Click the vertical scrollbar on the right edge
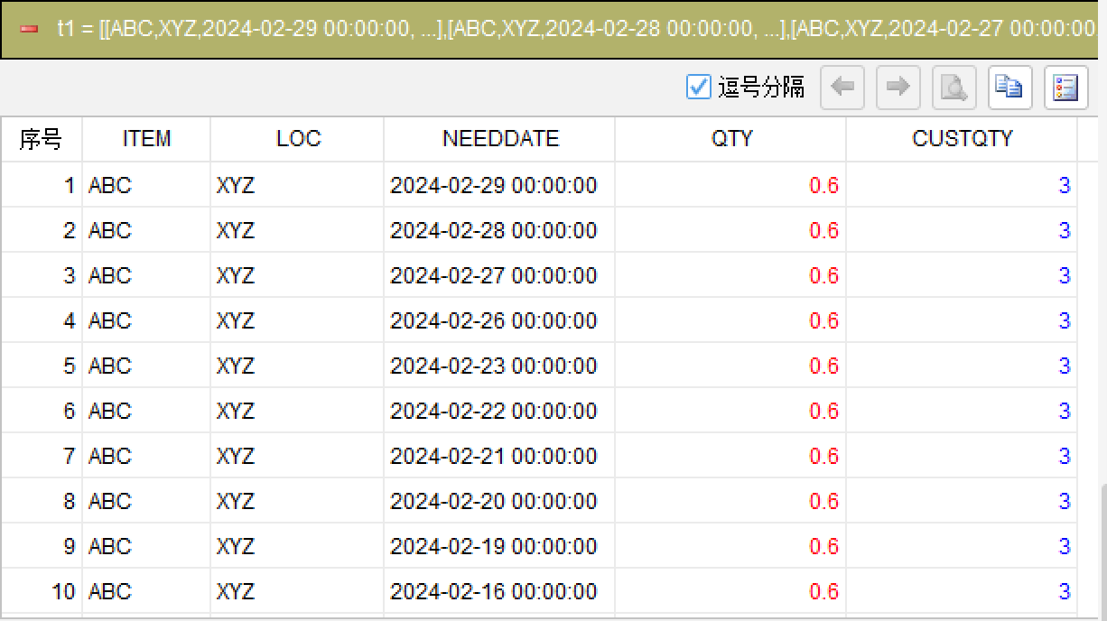Viewport: 1107px width, 621px height. coord(1103,550)
